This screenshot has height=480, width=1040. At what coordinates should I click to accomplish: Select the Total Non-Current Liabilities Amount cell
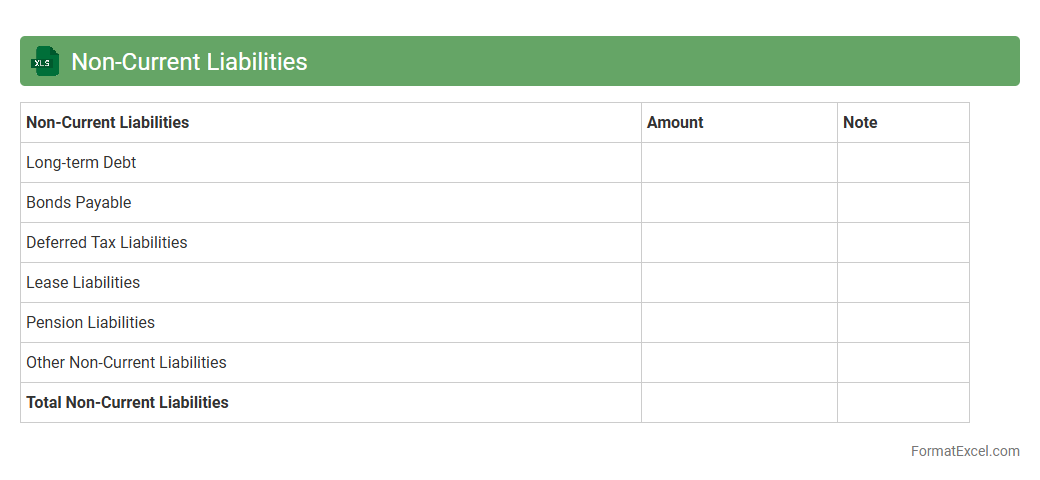coord(739,403)
